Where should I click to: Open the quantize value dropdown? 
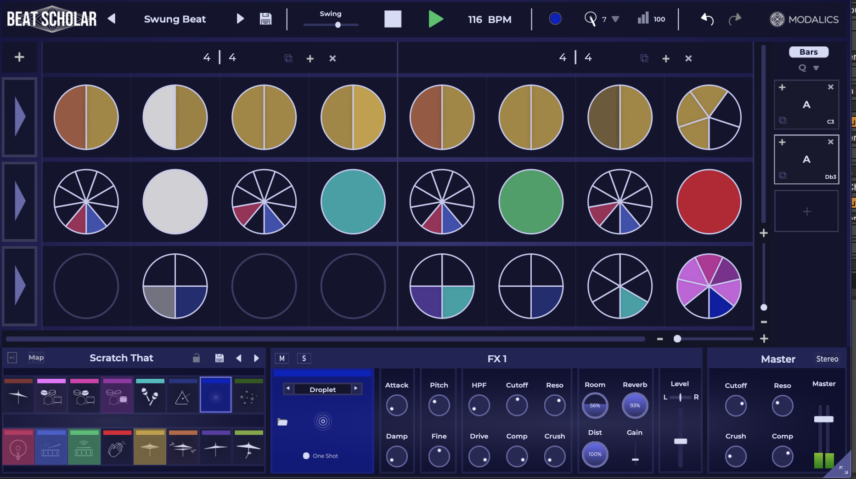pos(615,19)
